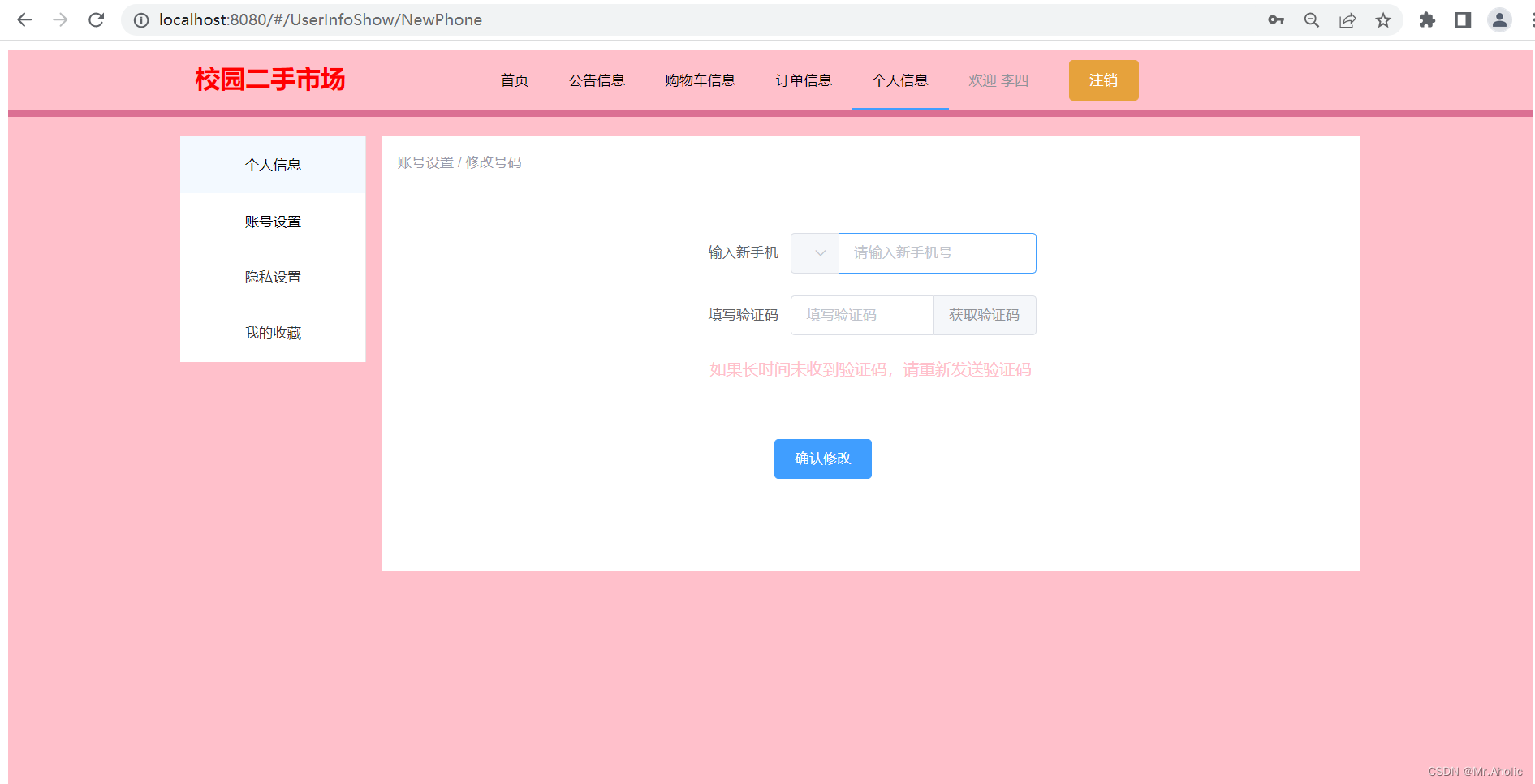
Task: Click the browser profile avatar icon
Action: (x=1498, y=19)
